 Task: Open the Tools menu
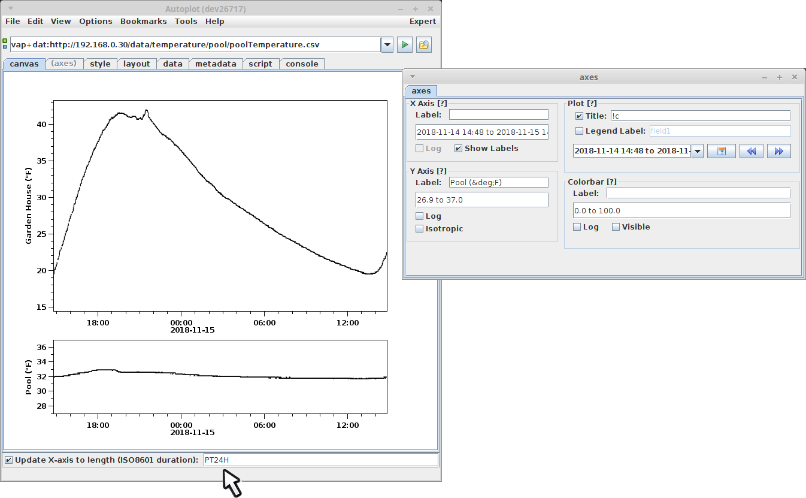click(186, 22)
